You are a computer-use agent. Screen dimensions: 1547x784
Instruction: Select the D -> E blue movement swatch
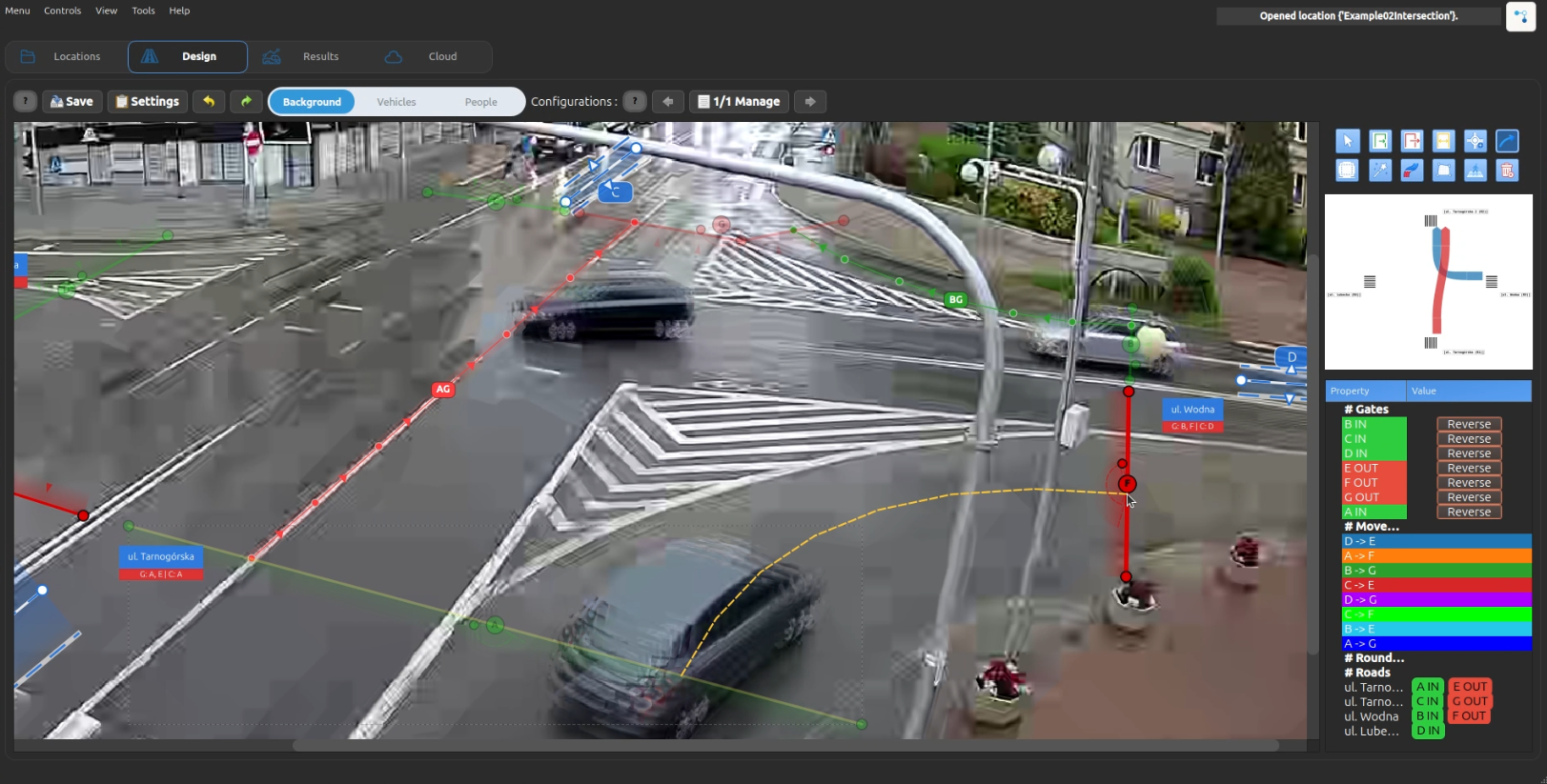(x=1436, y=541)
